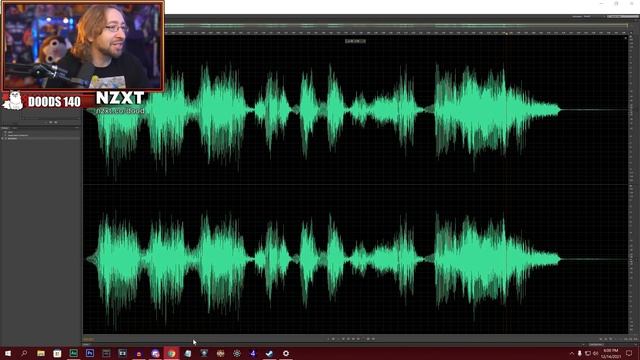
Task: Open the Windows notification center
Action: point(629,353)
